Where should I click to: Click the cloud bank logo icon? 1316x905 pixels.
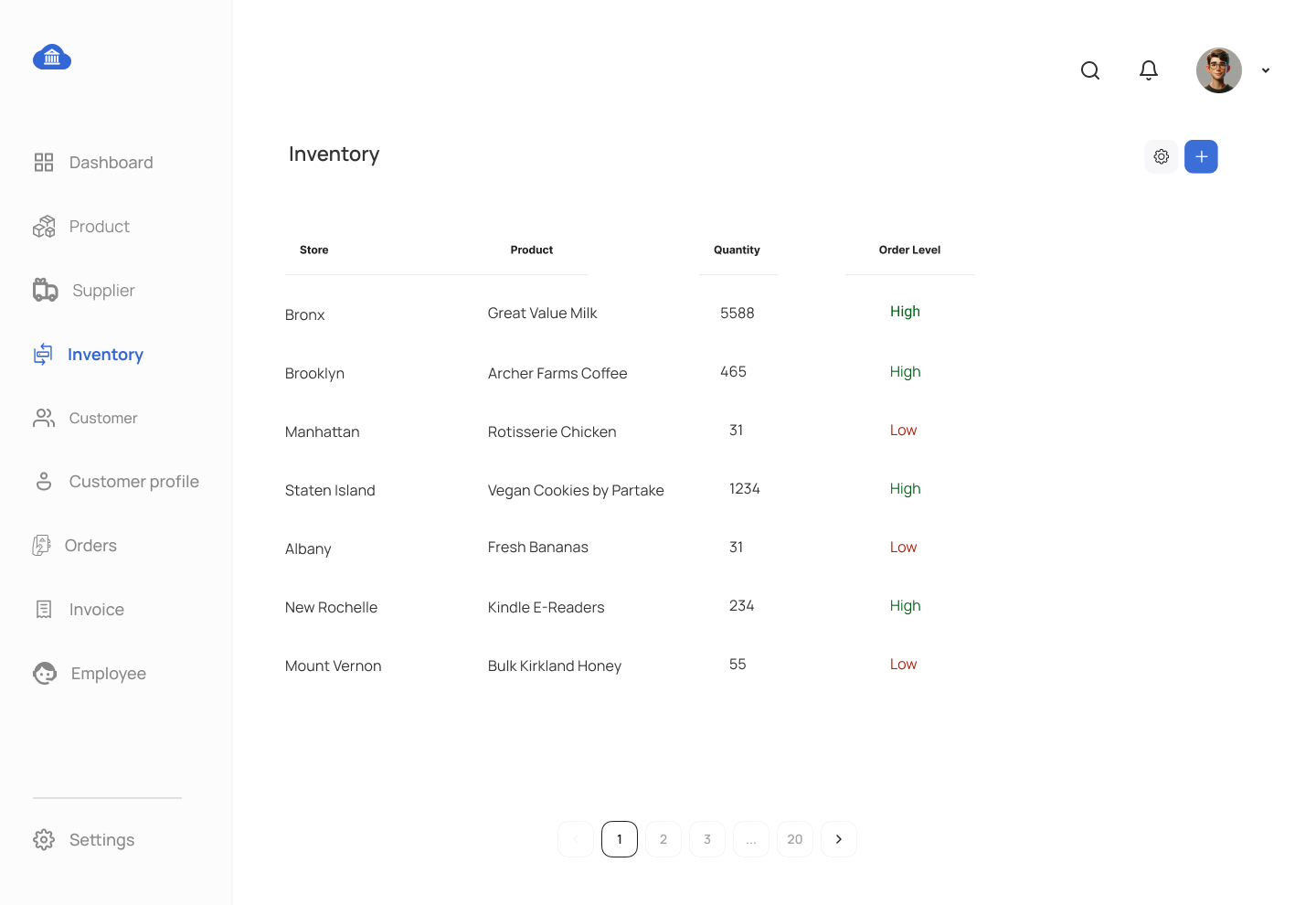(52, 58)
